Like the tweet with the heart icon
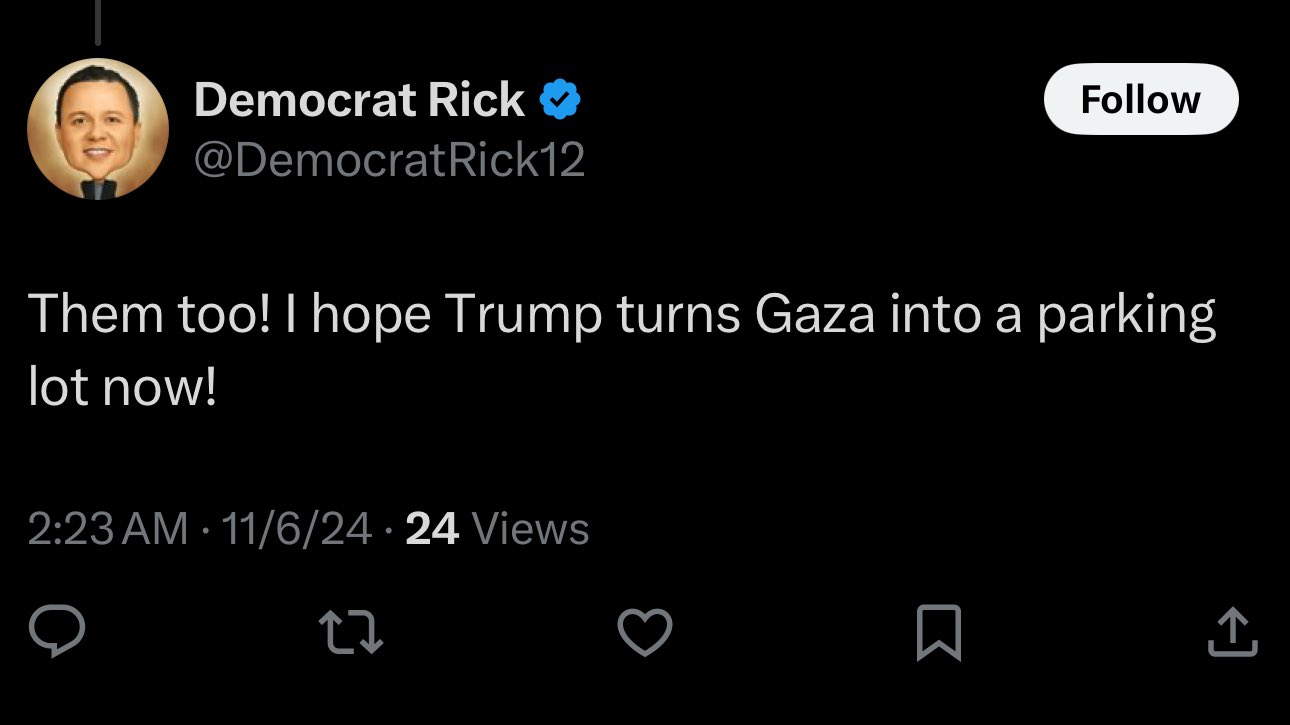The width and height of the screenshot is (1290, 725). click(x=644, y=633)
